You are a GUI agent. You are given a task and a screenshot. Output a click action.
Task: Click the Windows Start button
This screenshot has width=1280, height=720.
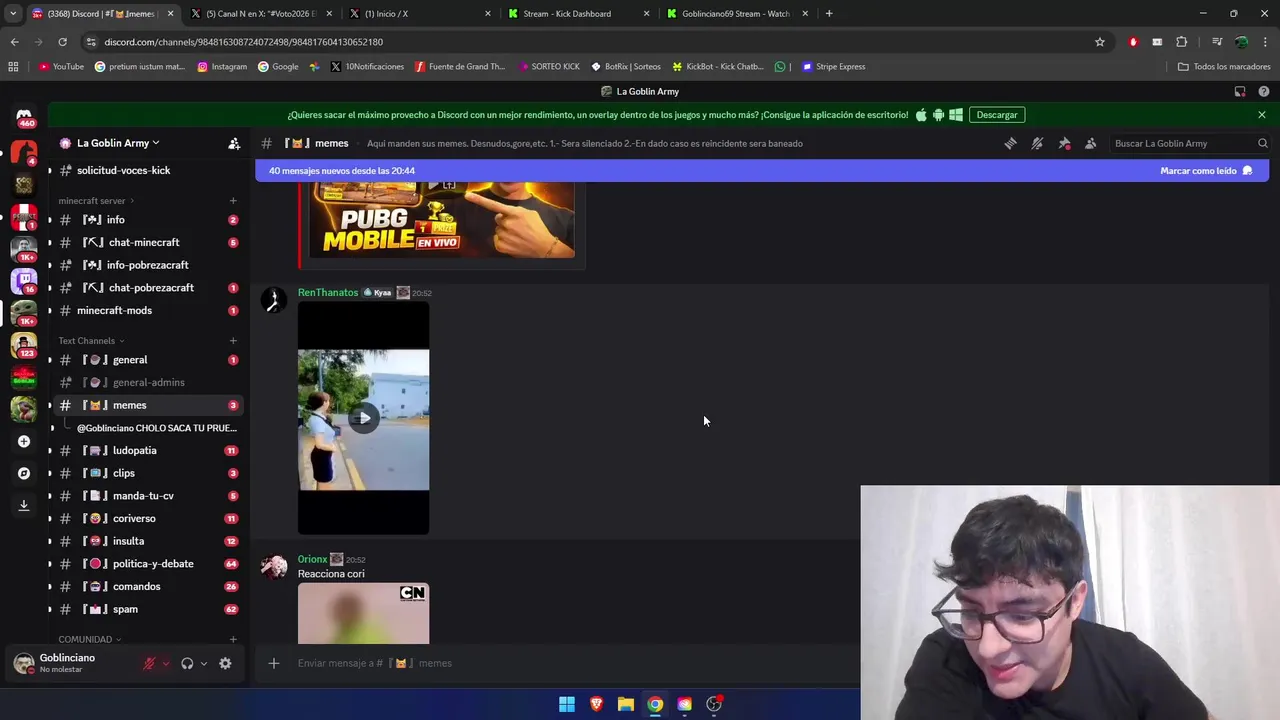click(x=567, y=704)
